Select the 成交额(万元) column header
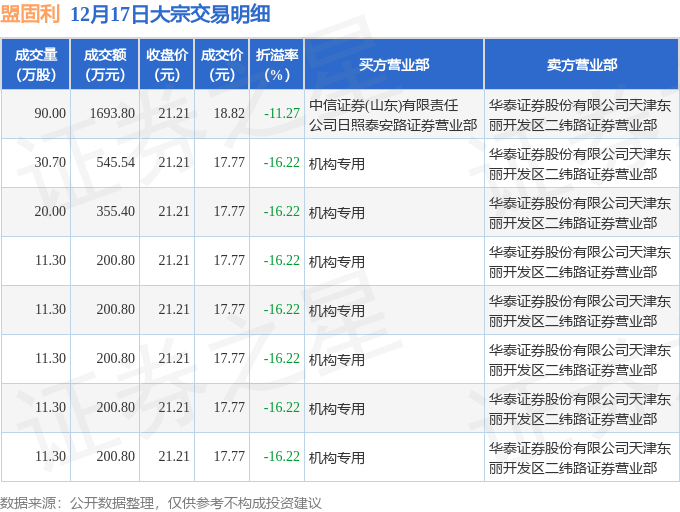 coord(105,64)
